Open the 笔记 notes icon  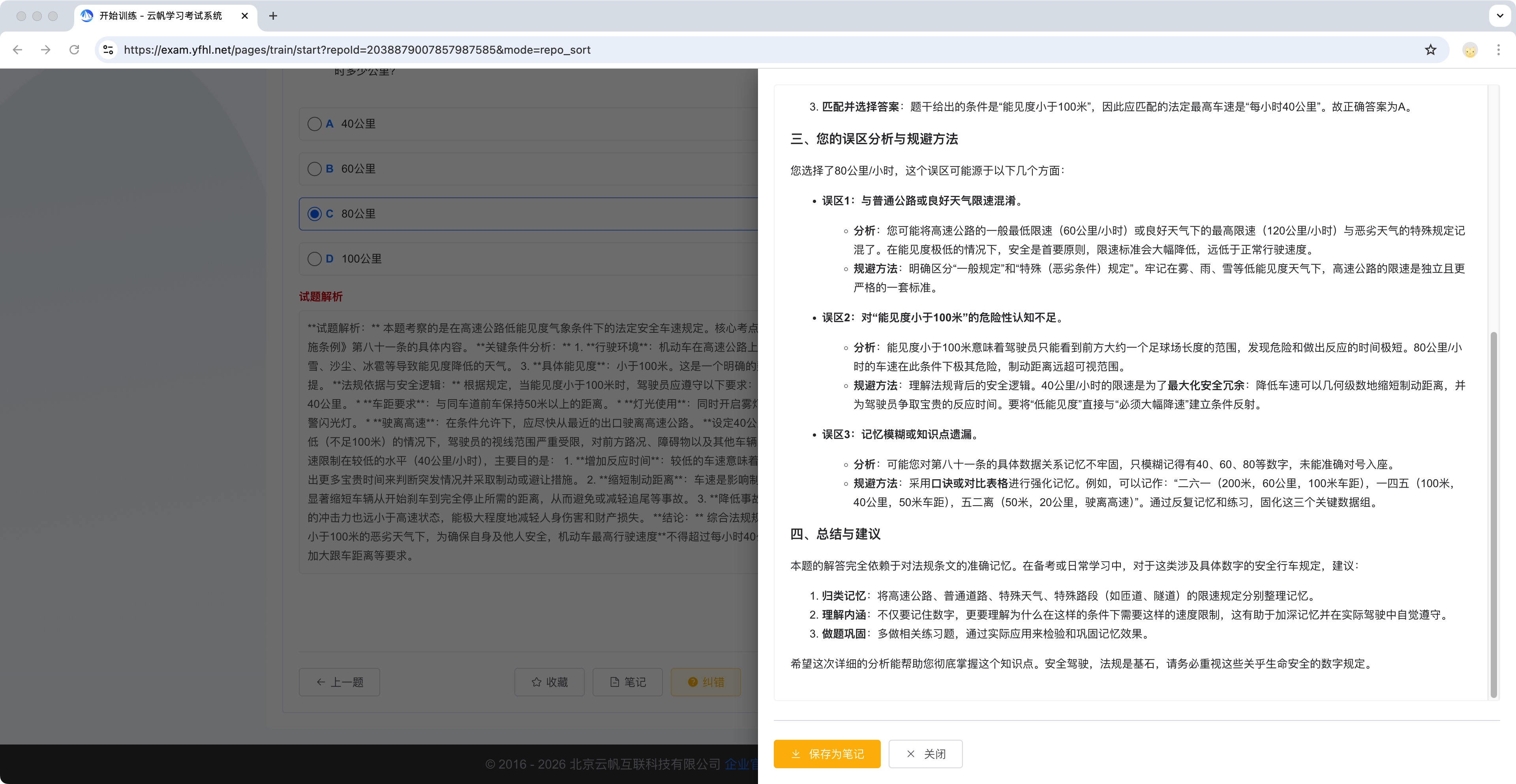pos(614,682)
